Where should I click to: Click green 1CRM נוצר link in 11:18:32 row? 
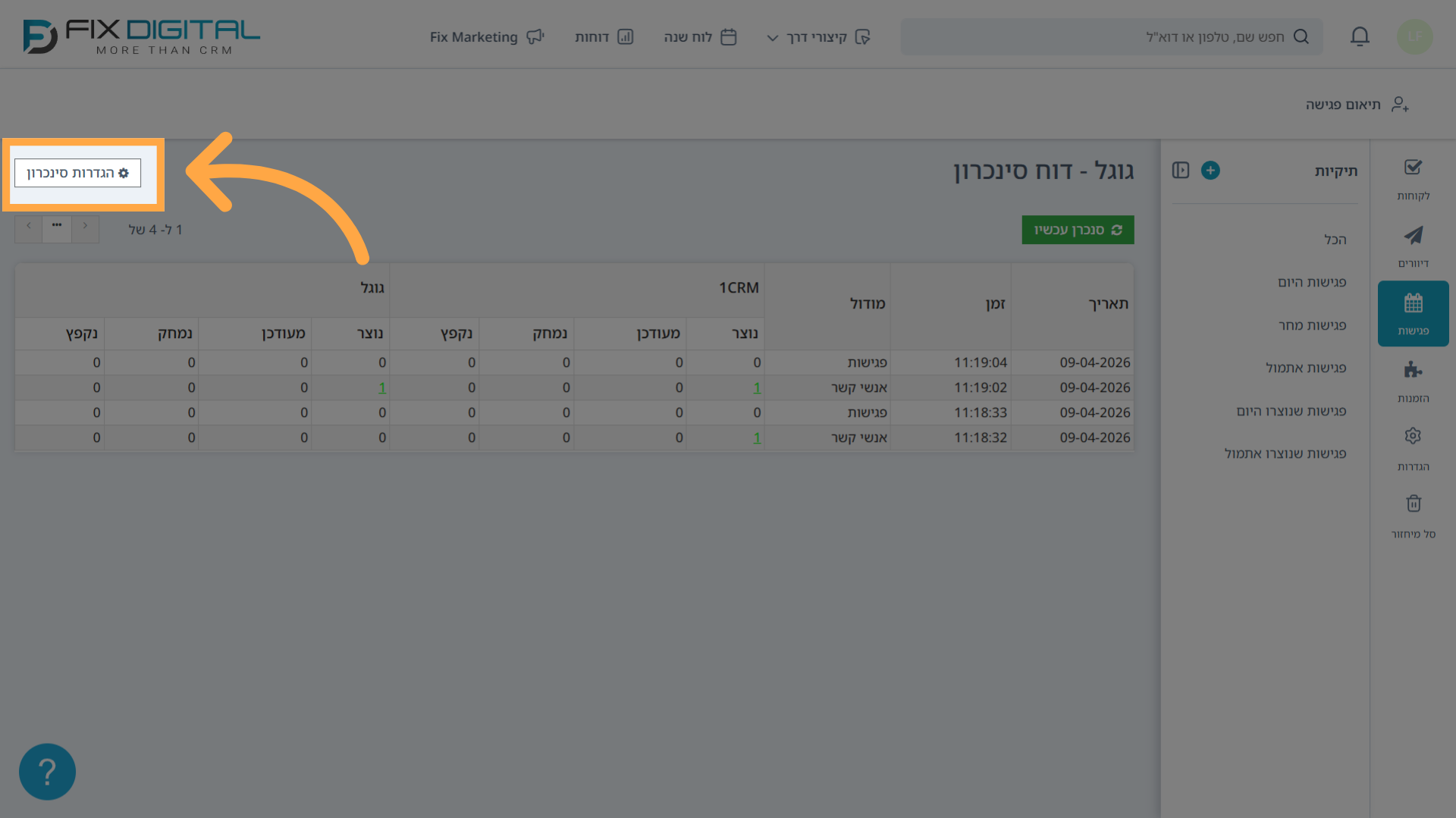point(757,438)
